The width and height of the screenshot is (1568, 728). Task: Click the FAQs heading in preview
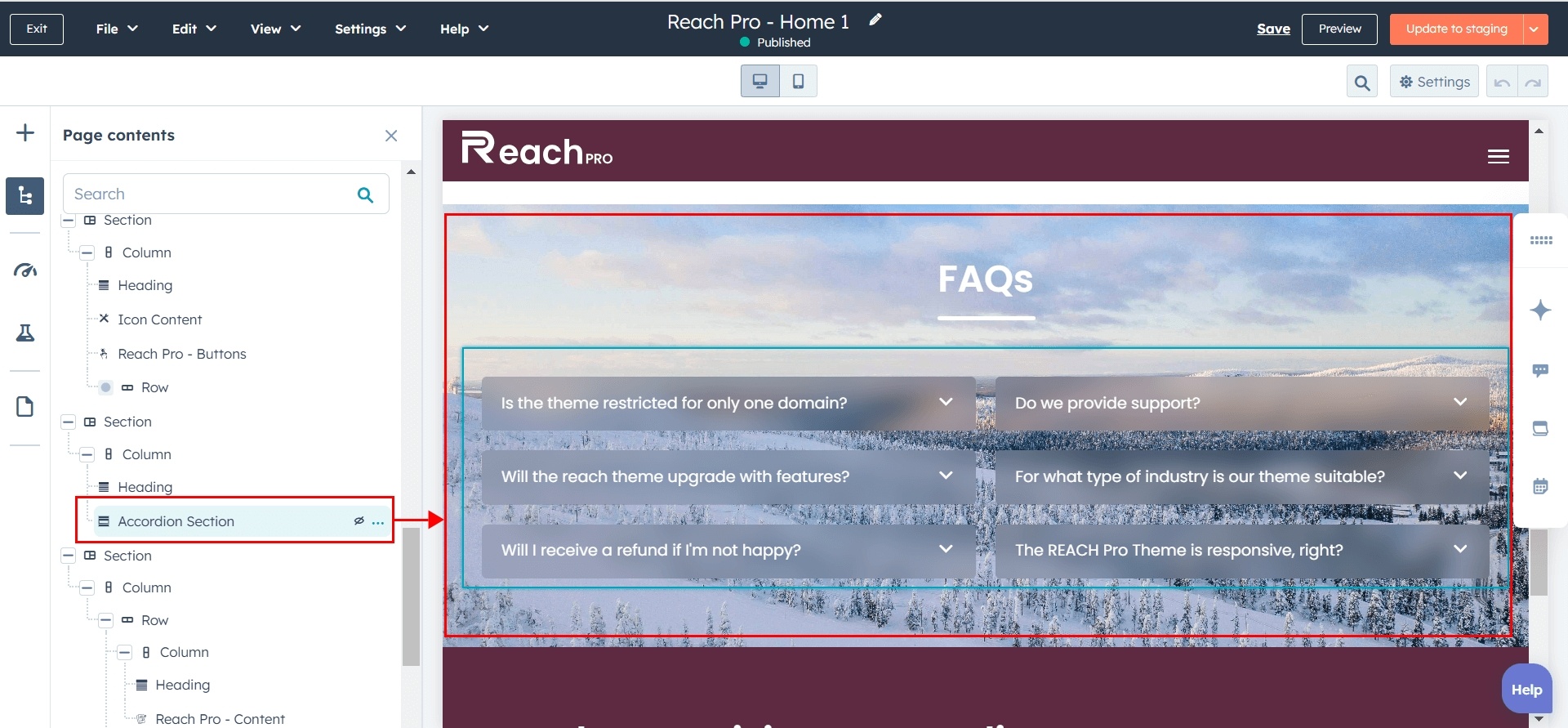pyautogui.click(x=986, y=279)
